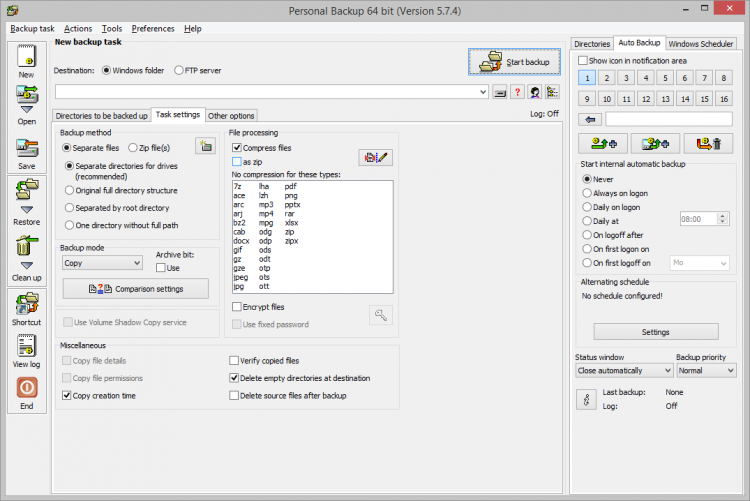Open the Backup mode Copy dropdown
750x501 pixels.
pyautogui.click(x=102, y=263)
